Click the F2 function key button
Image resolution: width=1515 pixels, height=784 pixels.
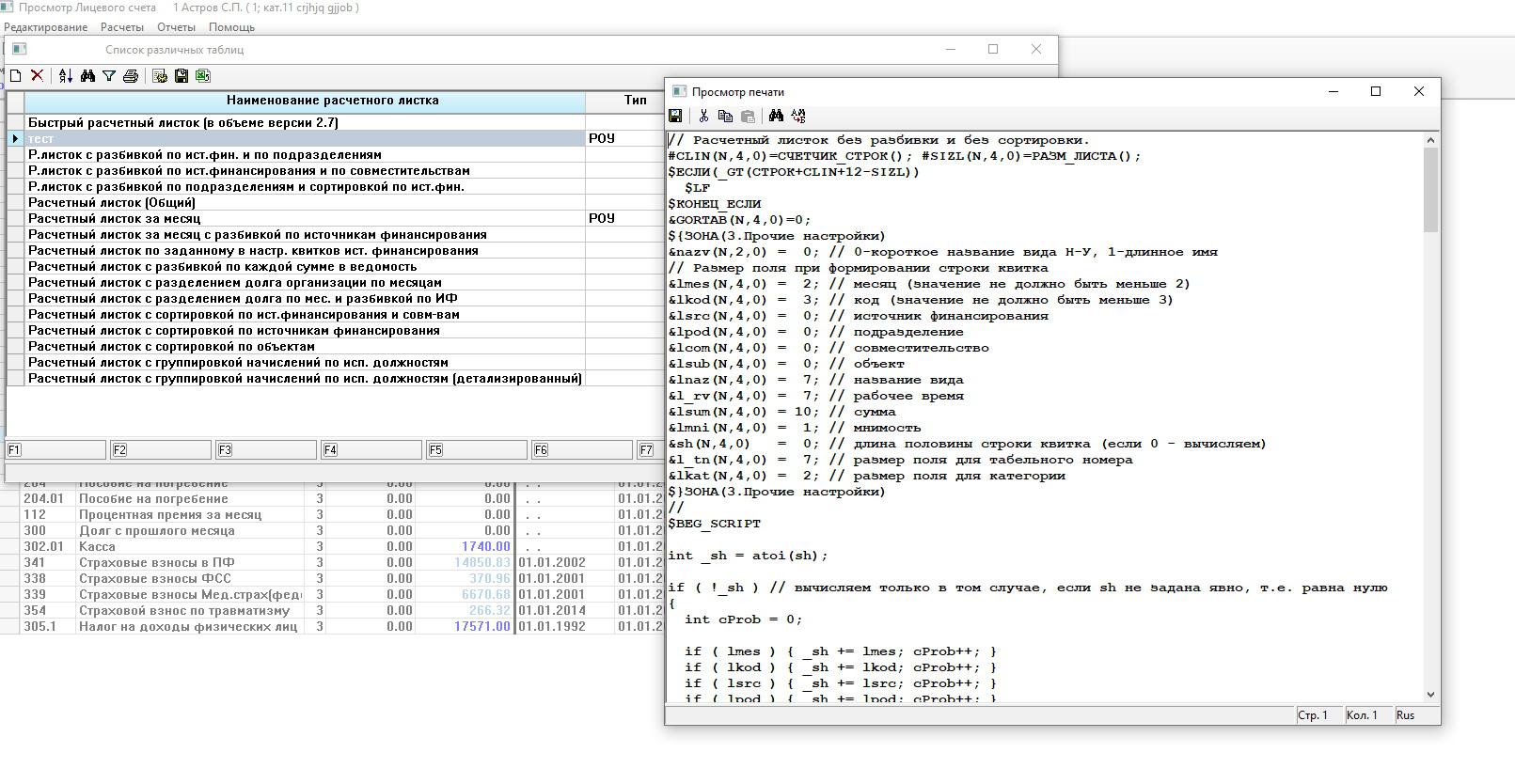[x=161, y=450]
